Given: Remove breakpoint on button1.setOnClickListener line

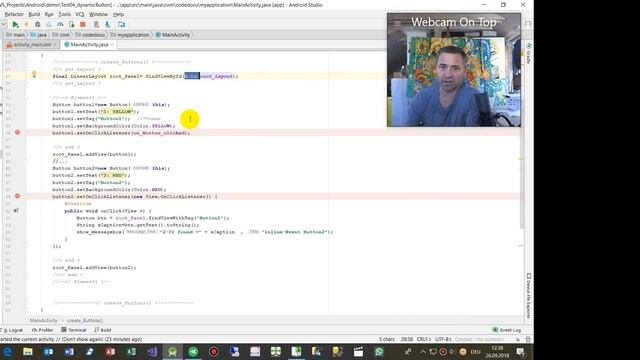Looking at the screenshot, I should coord(18,132).
